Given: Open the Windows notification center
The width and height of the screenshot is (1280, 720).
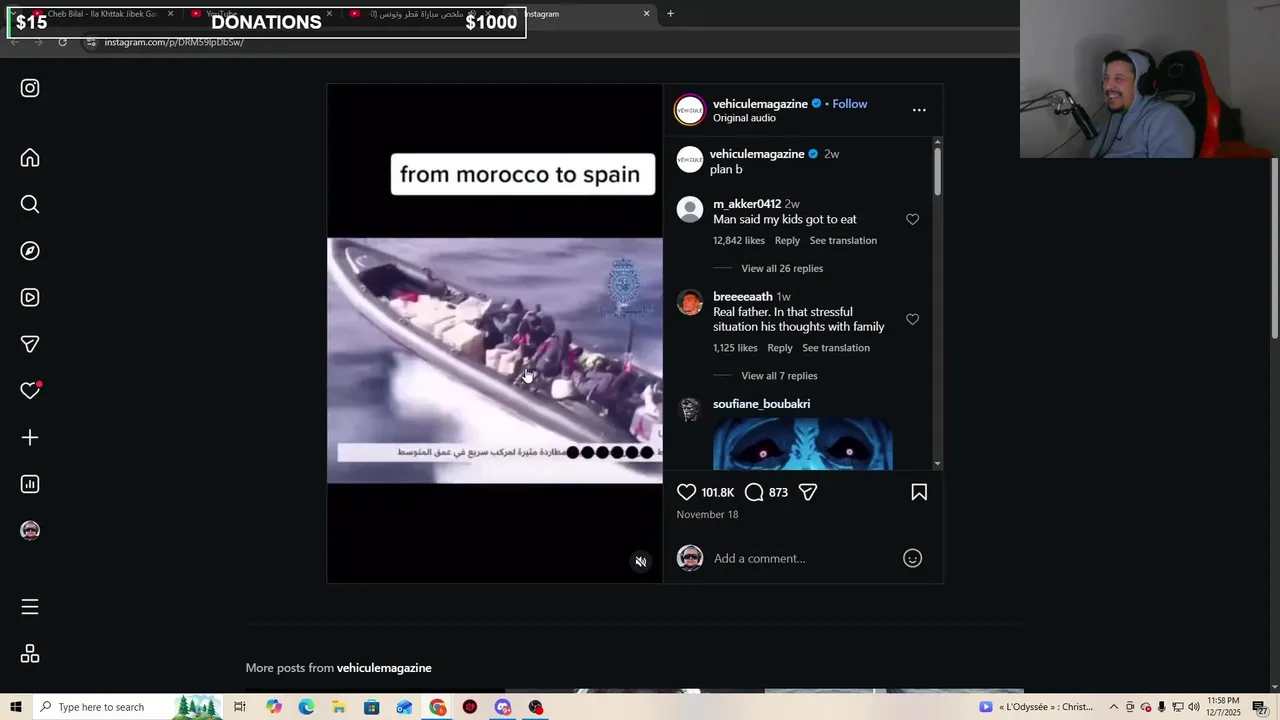Looking at the screenshot, I should pos(1260,707).
